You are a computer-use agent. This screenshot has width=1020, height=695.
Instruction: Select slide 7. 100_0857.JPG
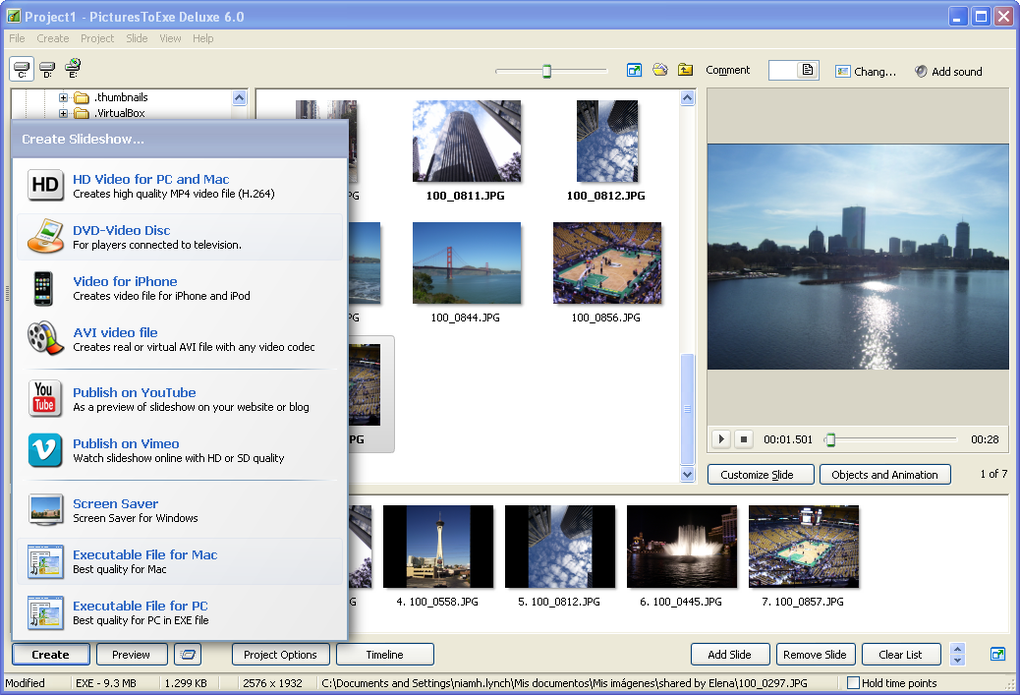(x=804, y=547)
